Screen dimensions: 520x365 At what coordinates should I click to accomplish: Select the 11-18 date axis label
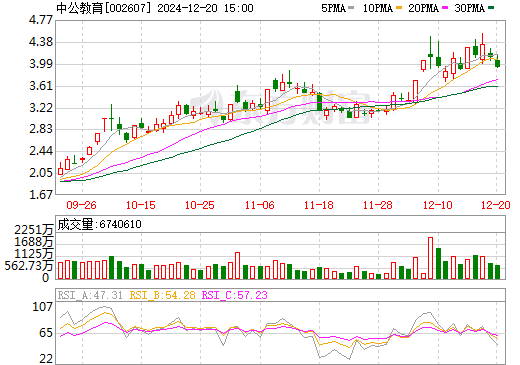pos(319,205)
